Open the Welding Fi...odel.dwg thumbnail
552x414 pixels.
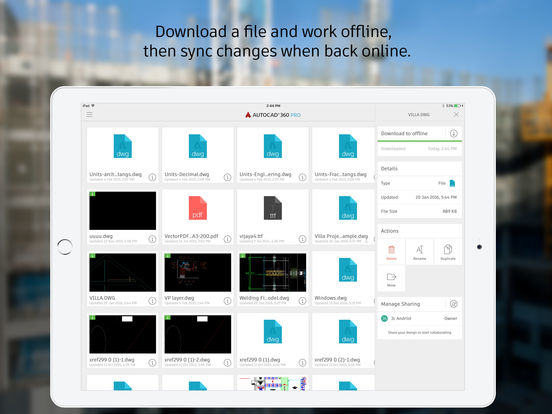click(x=273, y=272)
